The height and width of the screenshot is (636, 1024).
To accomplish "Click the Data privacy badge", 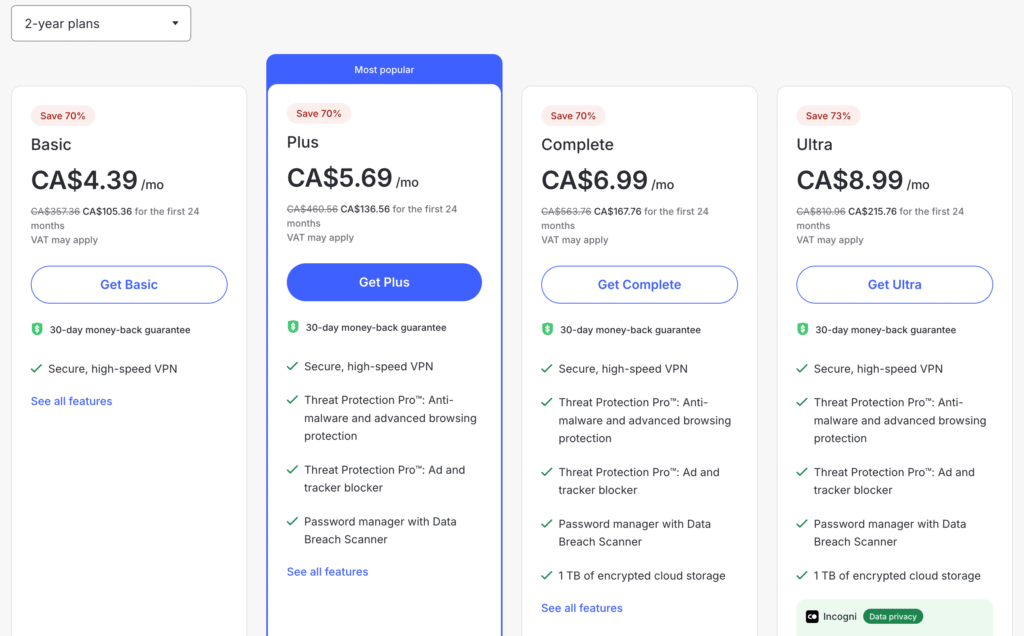I will point(893,617).
